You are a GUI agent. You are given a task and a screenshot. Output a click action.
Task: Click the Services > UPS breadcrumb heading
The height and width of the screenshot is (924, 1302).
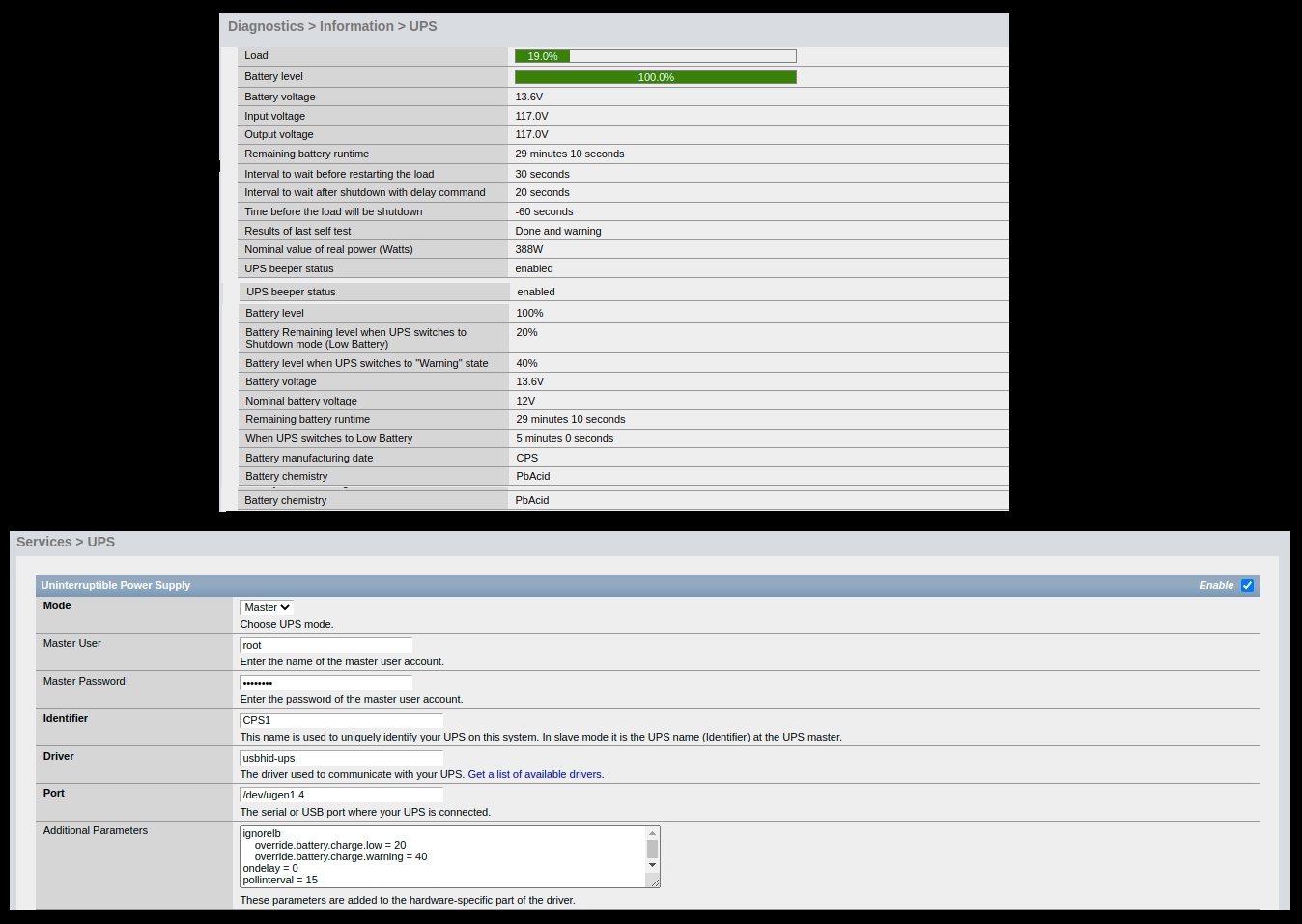(66, 542)
